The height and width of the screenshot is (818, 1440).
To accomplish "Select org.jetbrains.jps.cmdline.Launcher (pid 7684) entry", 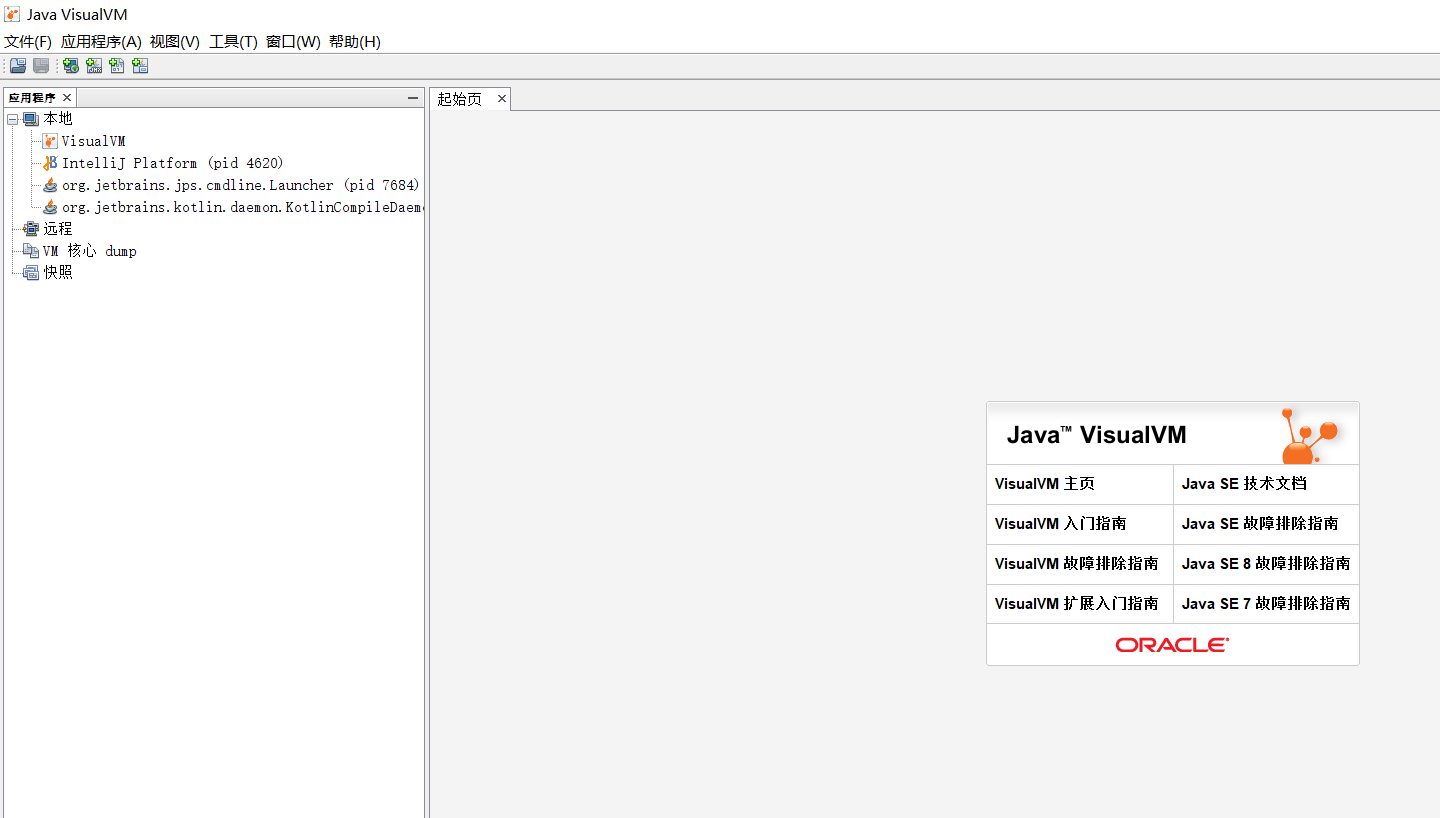I will tap(241, 185).
